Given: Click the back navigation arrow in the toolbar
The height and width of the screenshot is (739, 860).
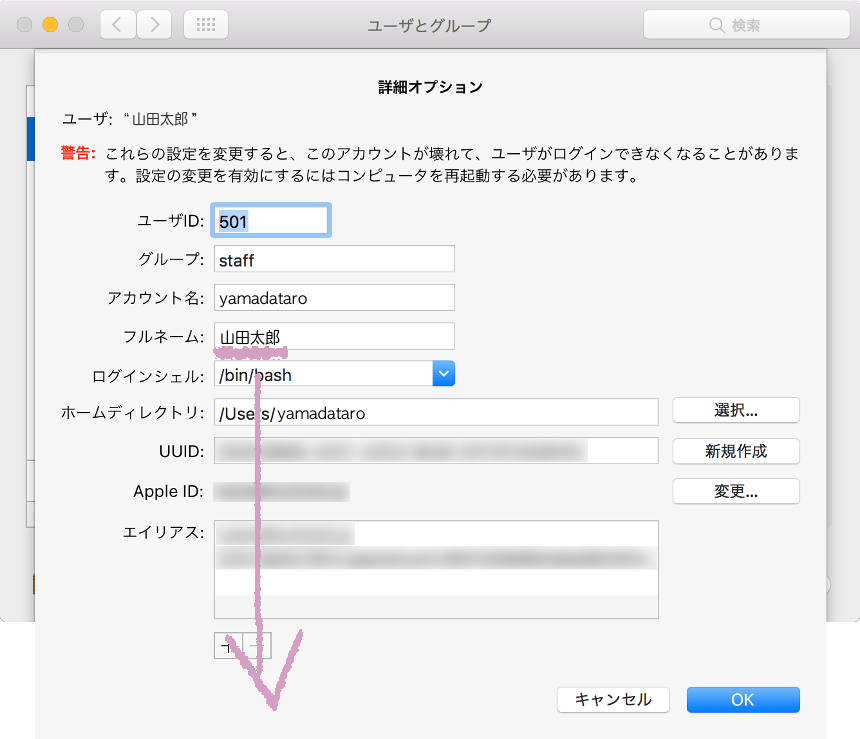Looking at the screenshot, I should pyautogui.click(x=117, y=24).
